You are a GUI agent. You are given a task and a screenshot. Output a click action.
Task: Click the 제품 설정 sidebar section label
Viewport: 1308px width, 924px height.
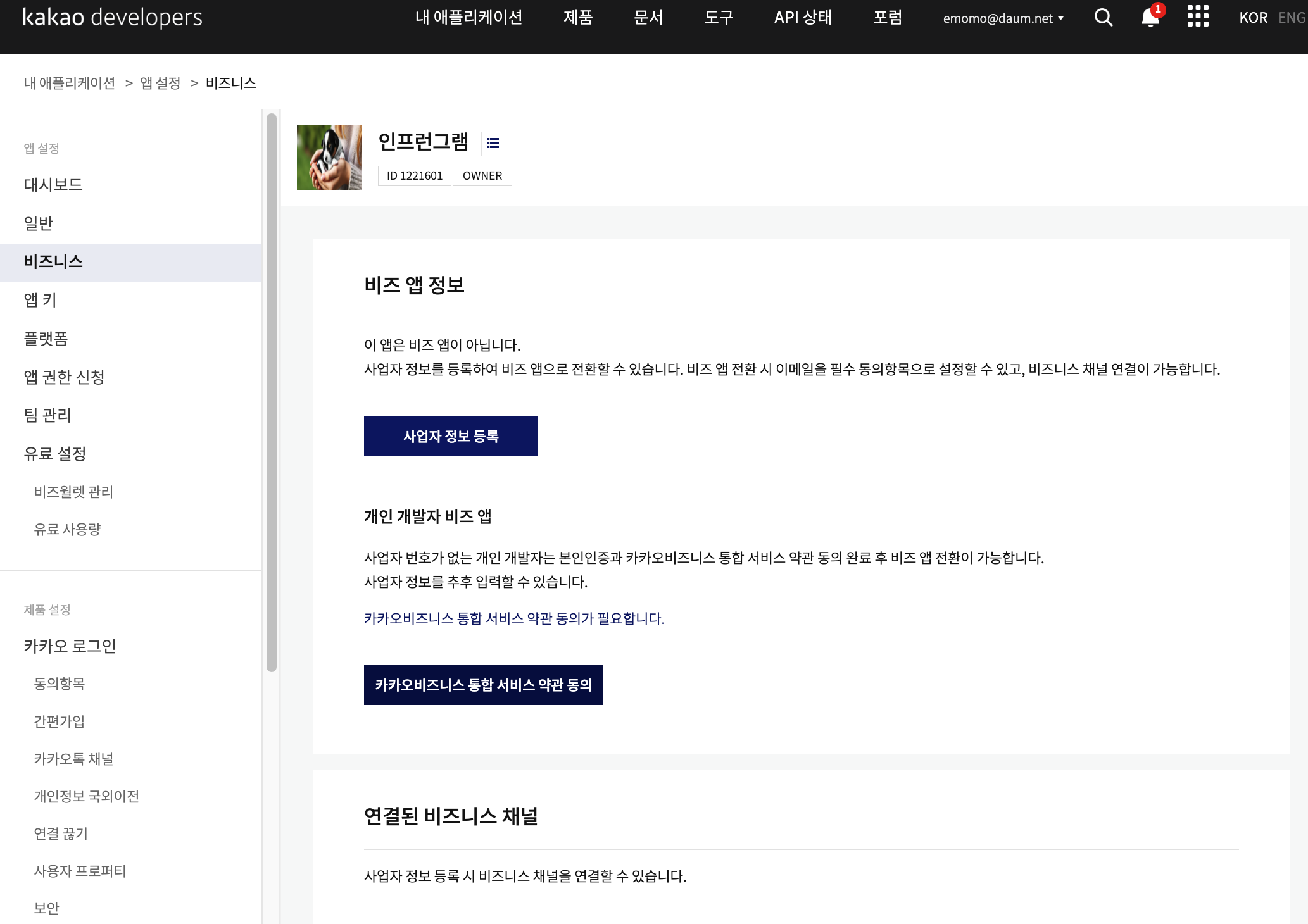click(x=47, y=609)
